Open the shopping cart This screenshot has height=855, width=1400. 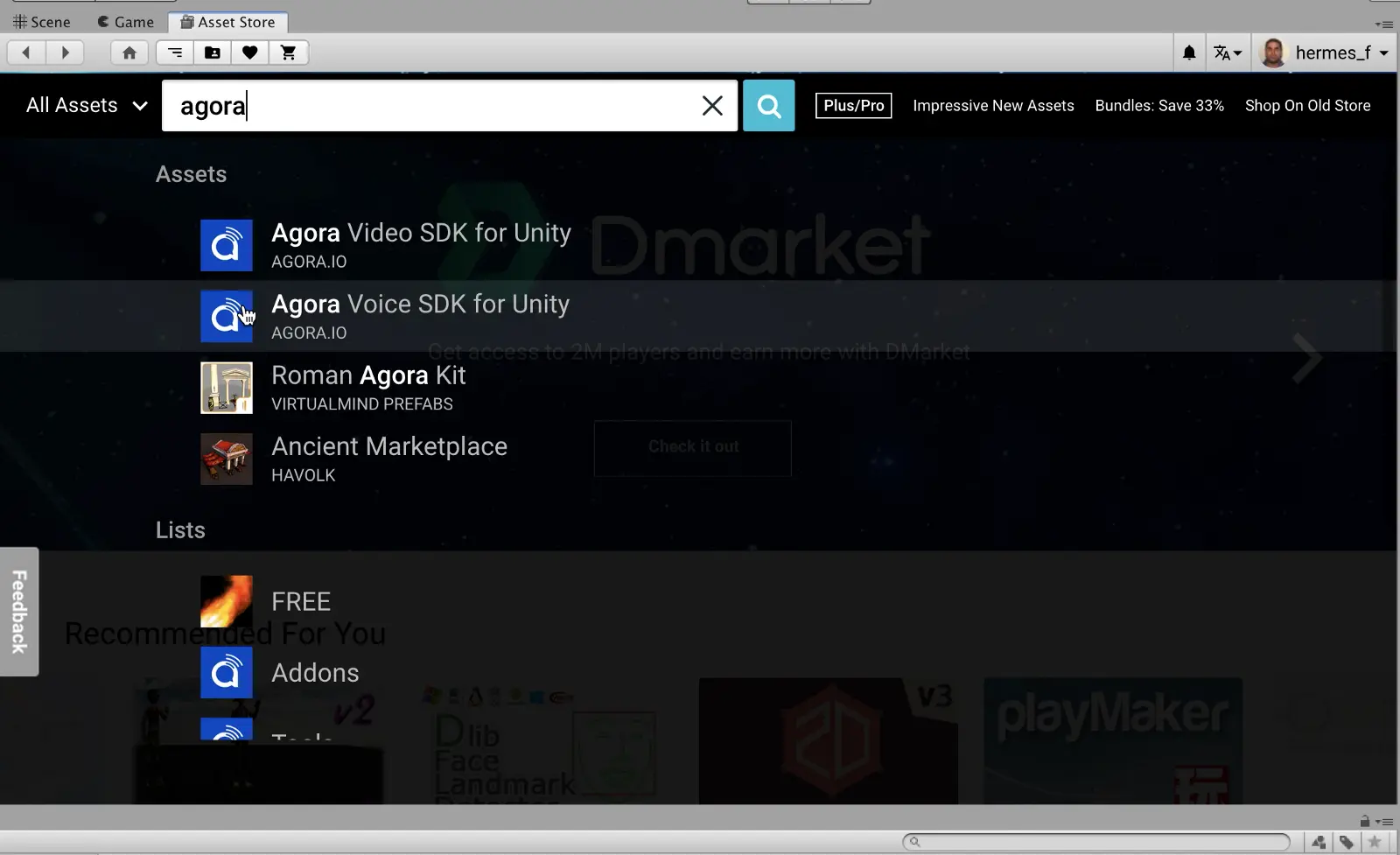288,53
